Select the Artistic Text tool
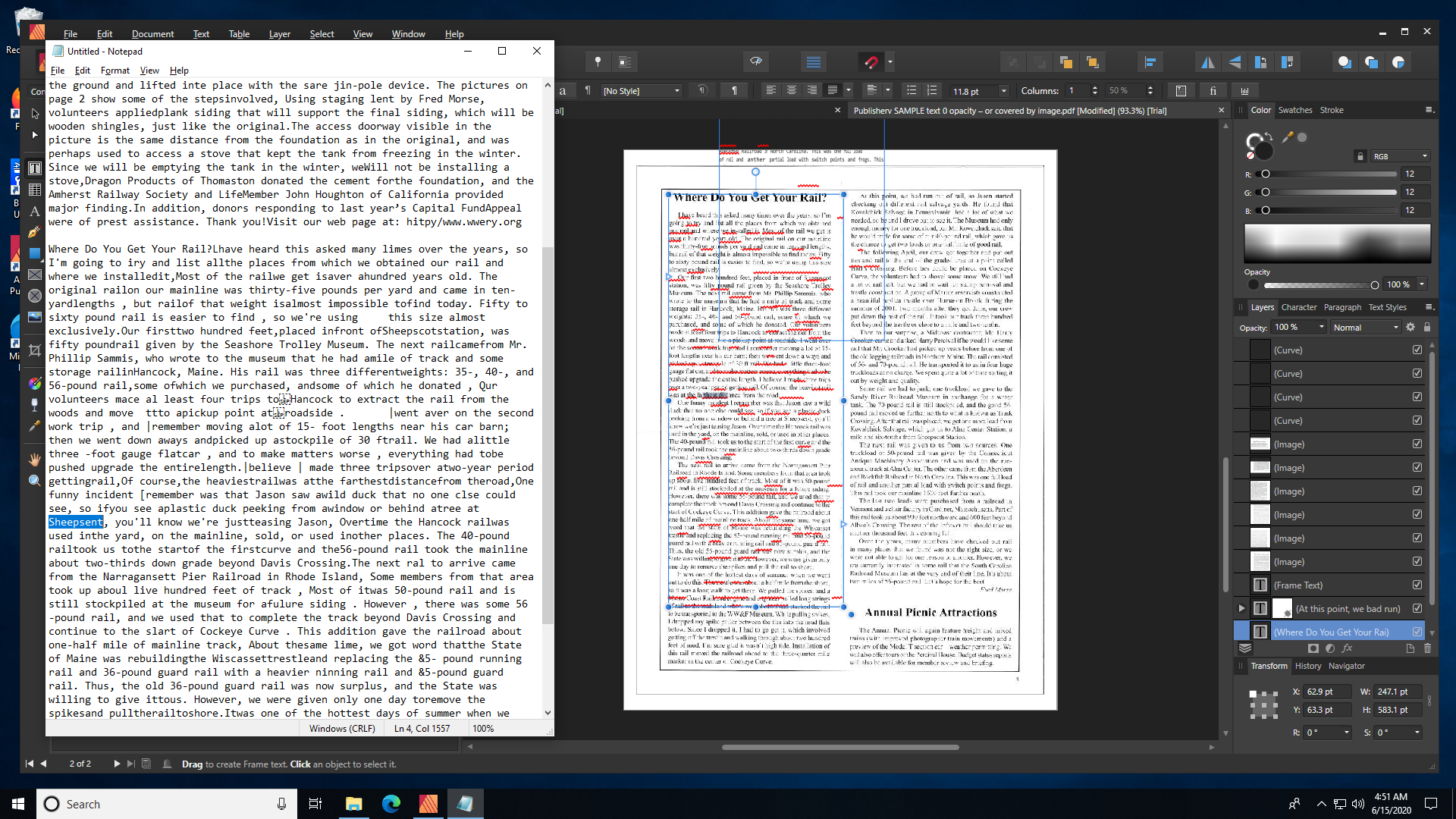Image resolution: width=1456 pixels, height=819 pixels. pyautogui.click(x=35, y=211)
